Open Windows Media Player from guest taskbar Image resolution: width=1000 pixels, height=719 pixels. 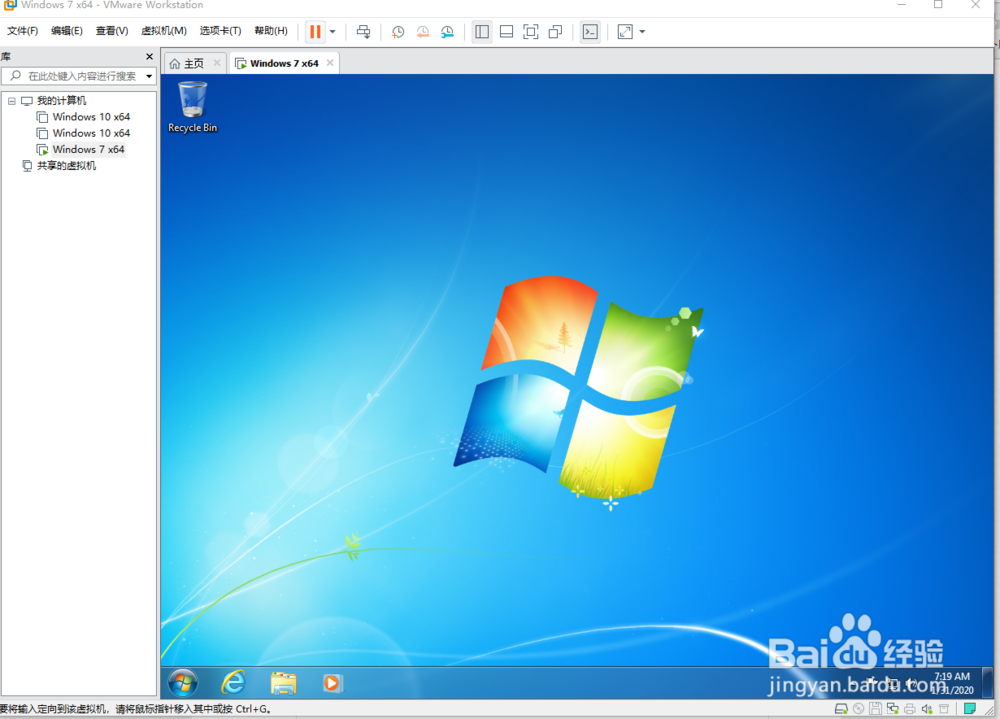[332, 683]
